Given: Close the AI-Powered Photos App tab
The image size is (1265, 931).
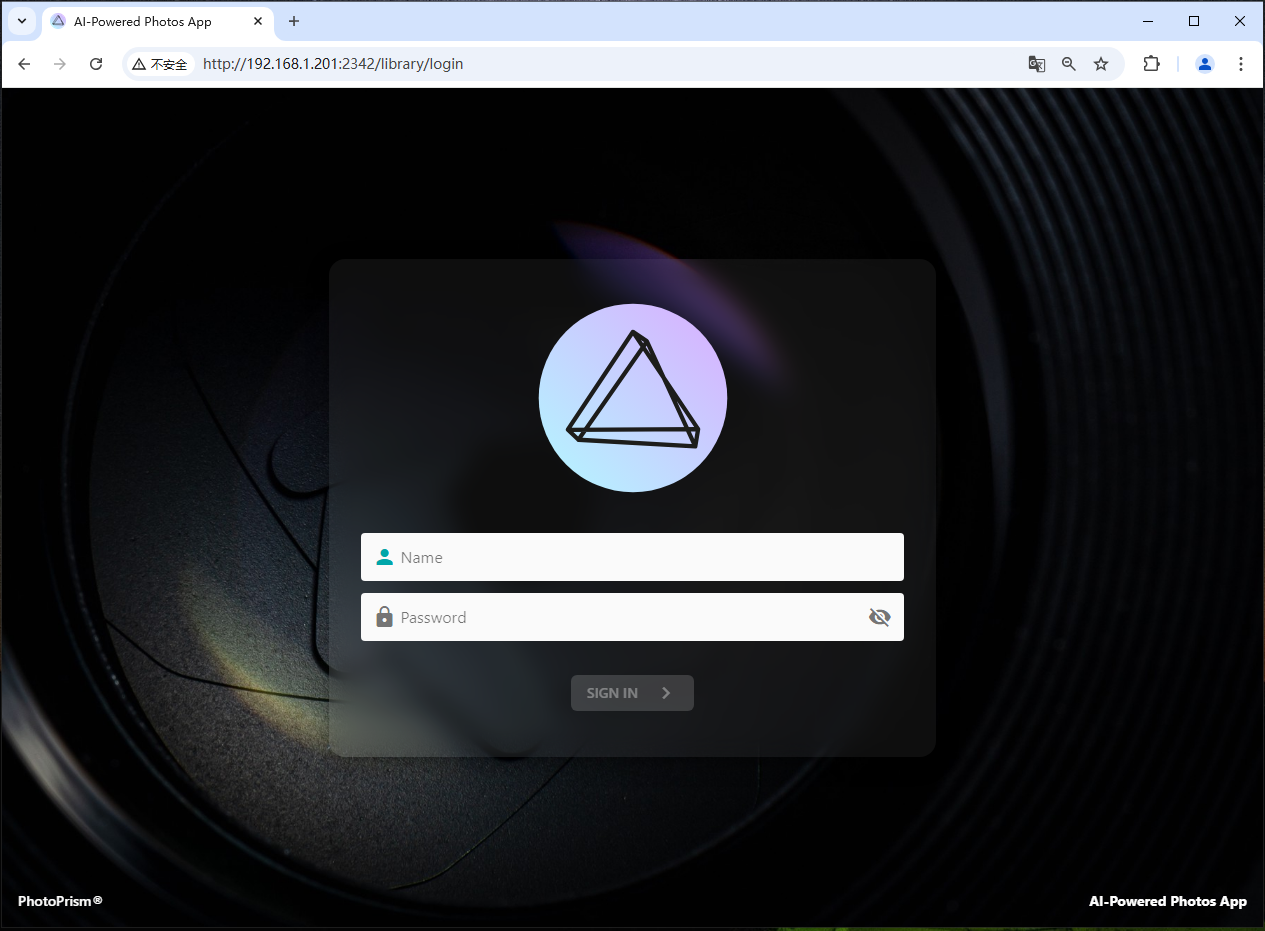Looking at the screenshot, I should (257, 21).
